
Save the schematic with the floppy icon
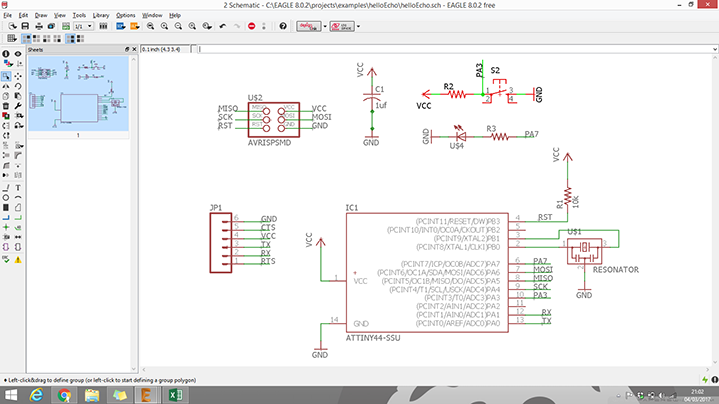25,26
